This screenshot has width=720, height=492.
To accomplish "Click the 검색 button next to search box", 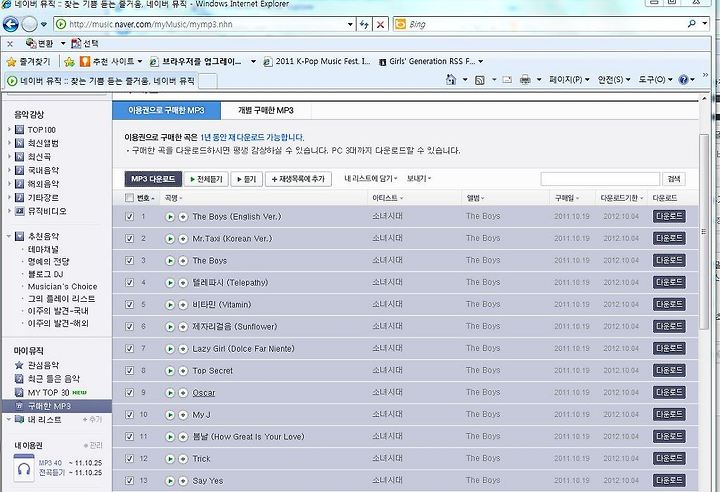I will pos(674,179).
